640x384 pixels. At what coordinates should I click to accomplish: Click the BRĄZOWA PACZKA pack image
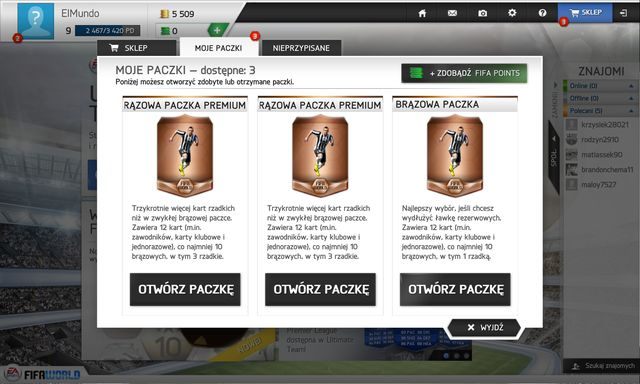pos(455,156)
